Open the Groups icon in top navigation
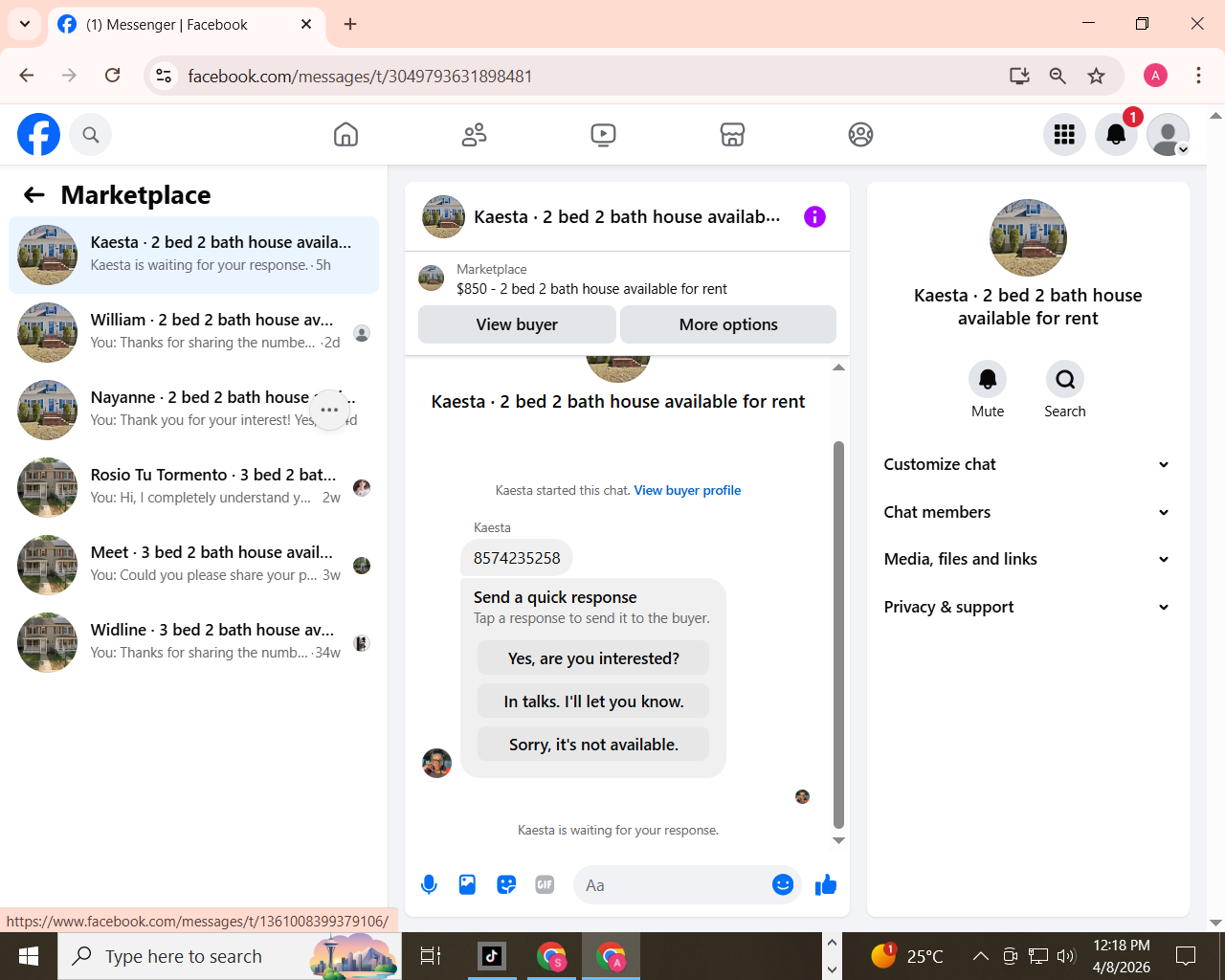The width and height of the screenshot is (1225, 980). pyautogui.click(x=860, y=135)
